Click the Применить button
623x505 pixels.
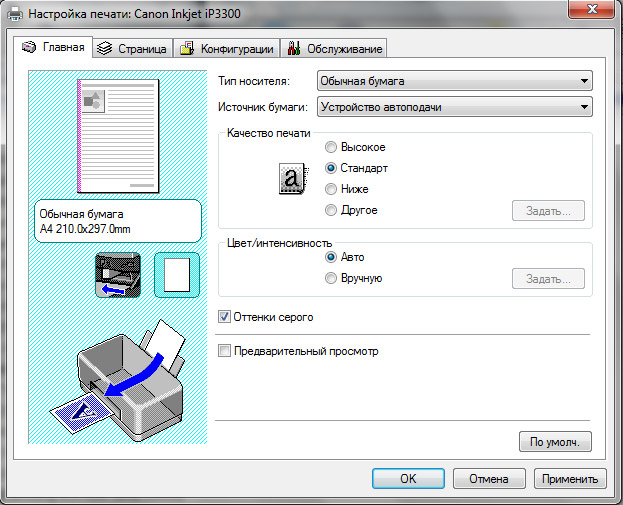click(x=570, y=478)
